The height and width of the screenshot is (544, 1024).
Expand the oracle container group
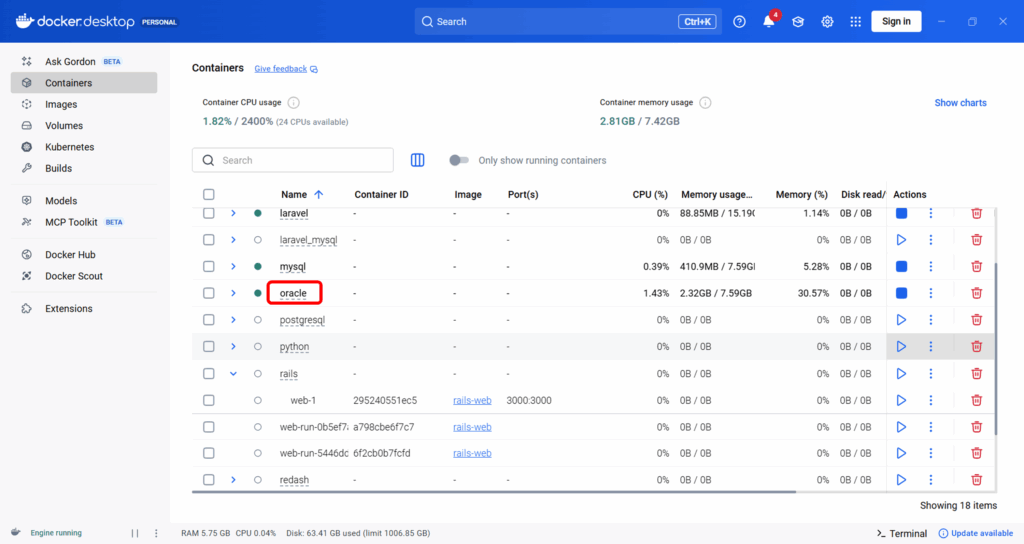tap(234, 293)
